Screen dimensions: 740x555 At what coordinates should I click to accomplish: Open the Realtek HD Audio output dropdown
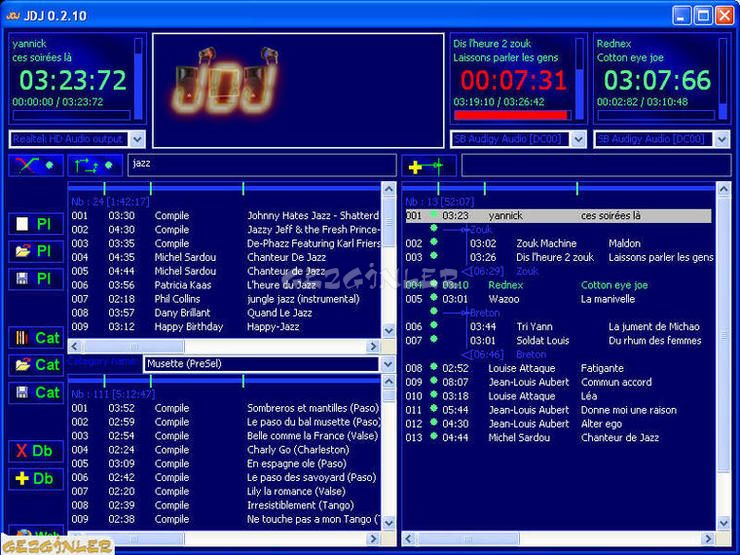pos(137,139)
